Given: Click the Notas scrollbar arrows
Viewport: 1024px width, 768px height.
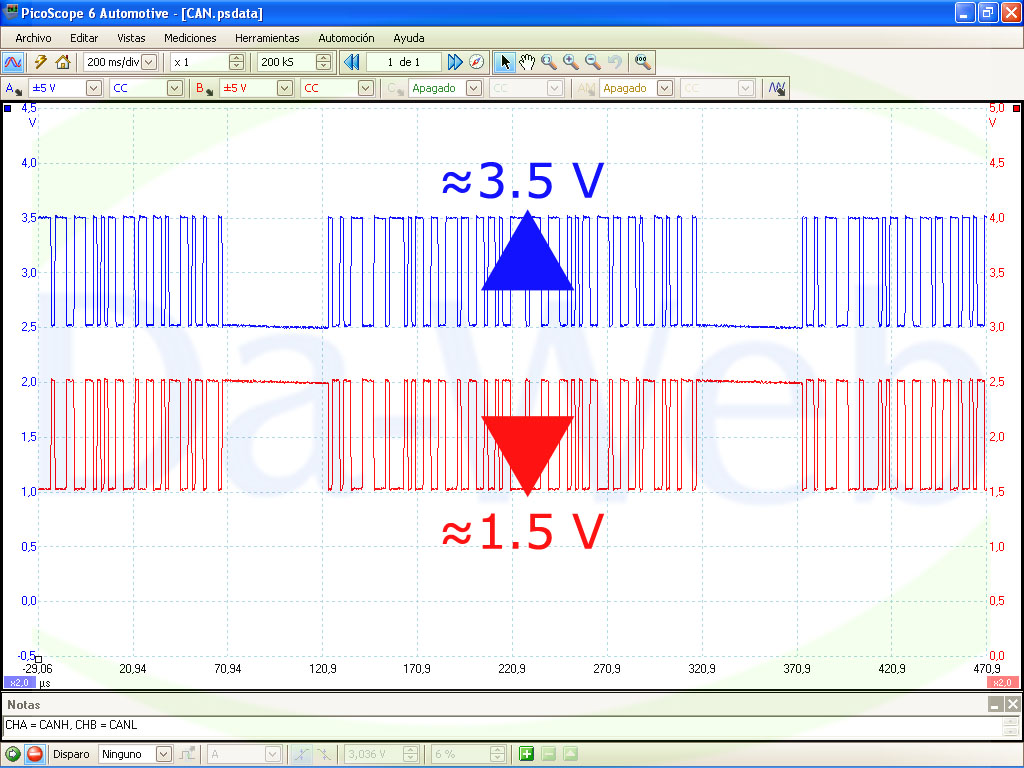Looking at the screenshot, I should pos(1010,726).
